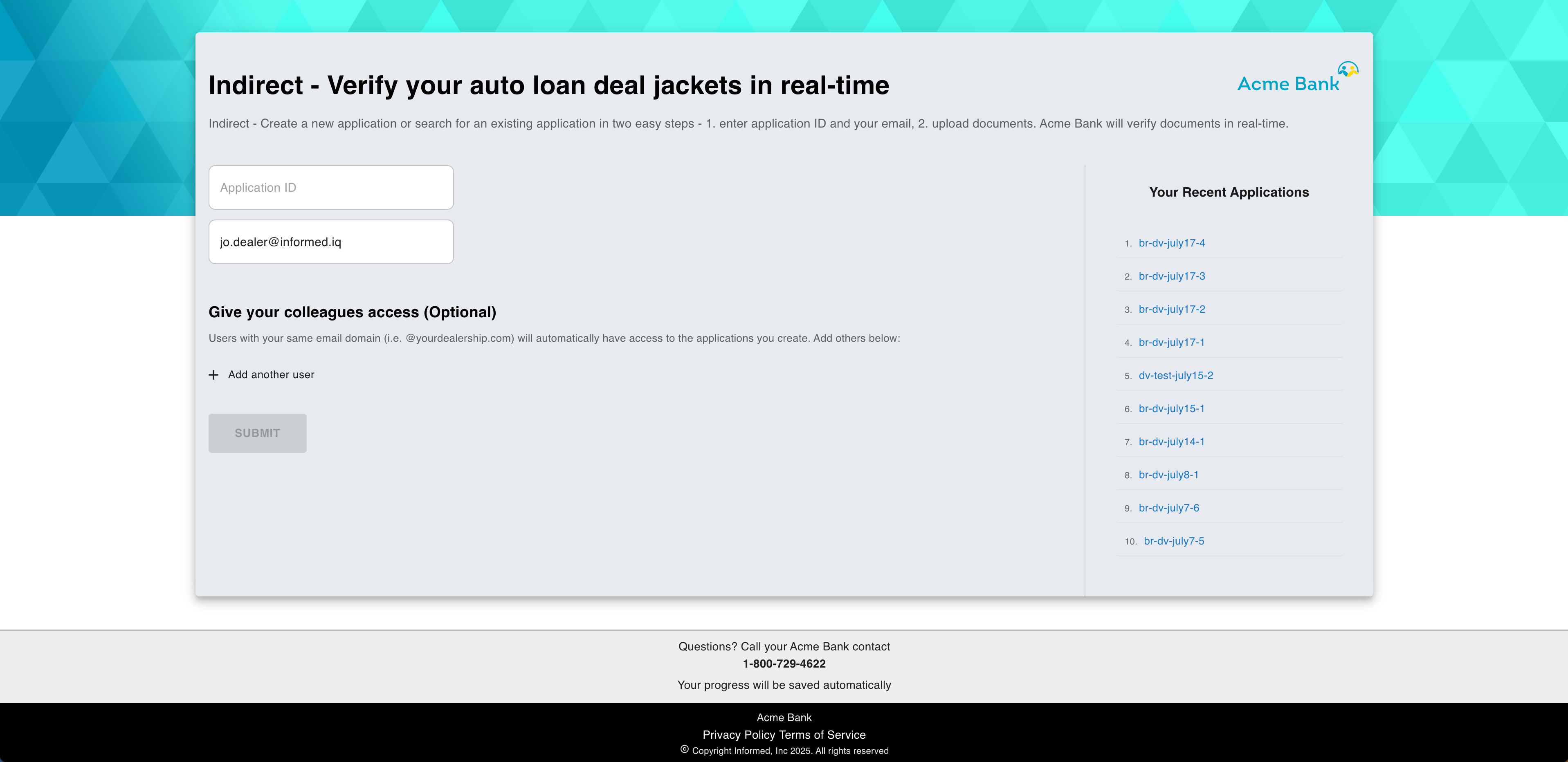Screen dimensions: 1568x762
Task: Focus the jo.dealer@informed.iq email field
Action: [330, 242]
